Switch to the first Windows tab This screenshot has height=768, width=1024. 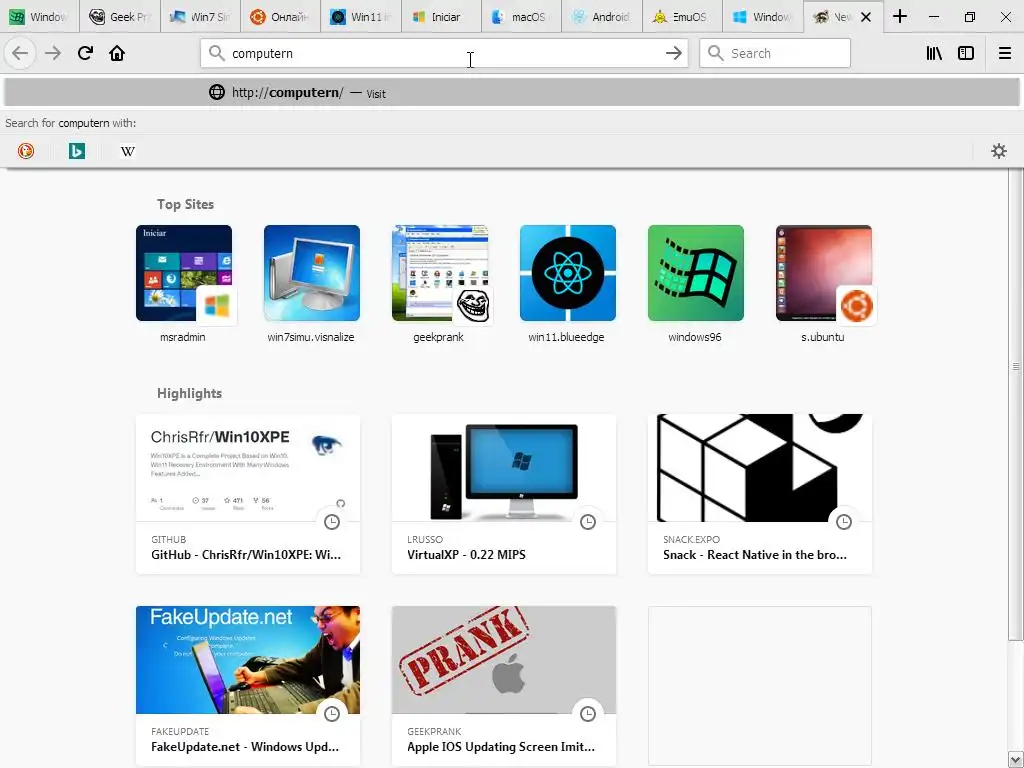coord(40,16)
